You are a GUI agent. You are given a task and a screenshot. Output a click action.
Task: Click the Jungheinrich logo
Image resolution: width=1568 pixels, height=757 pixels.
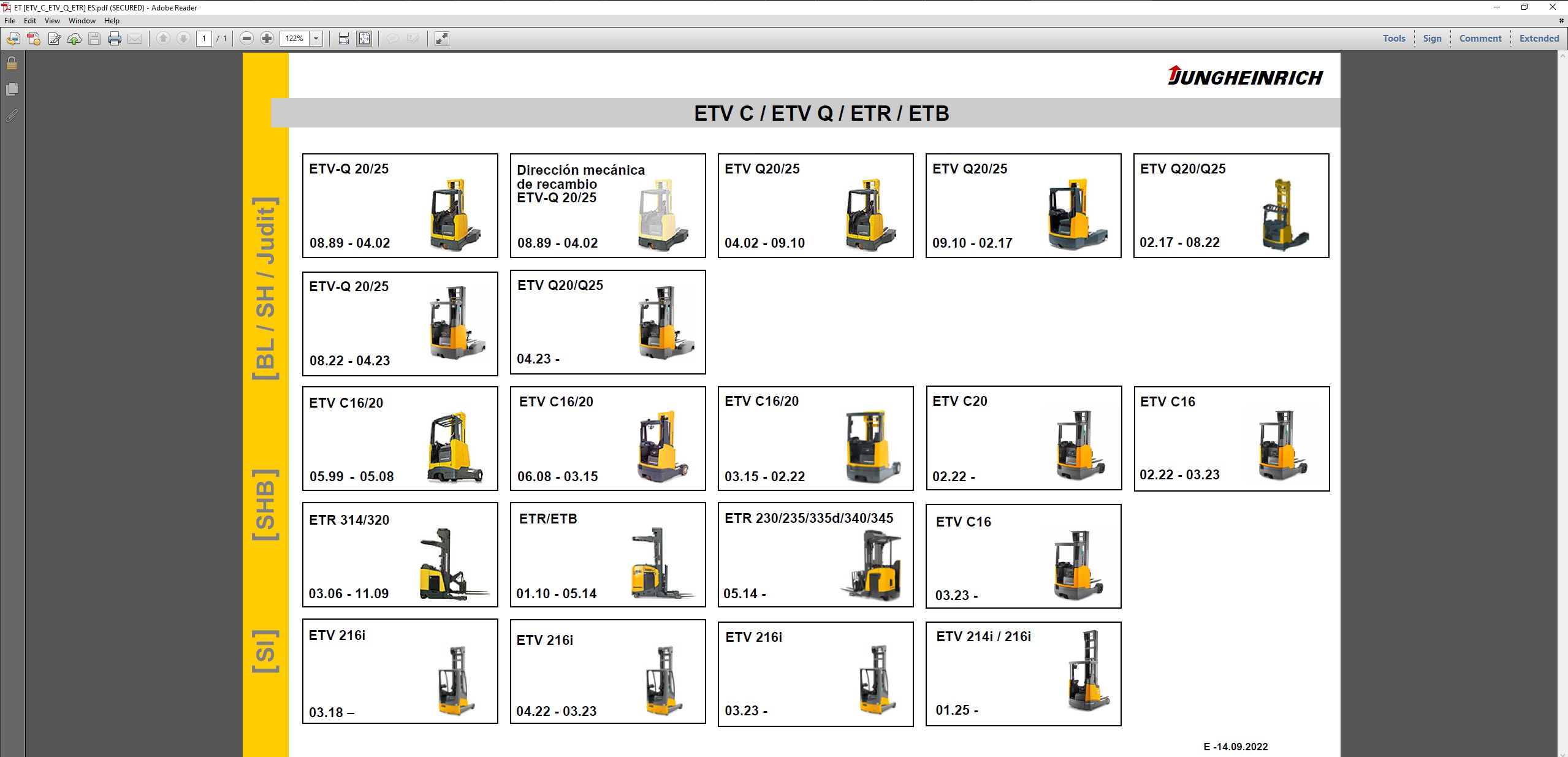click(1245, 75)
